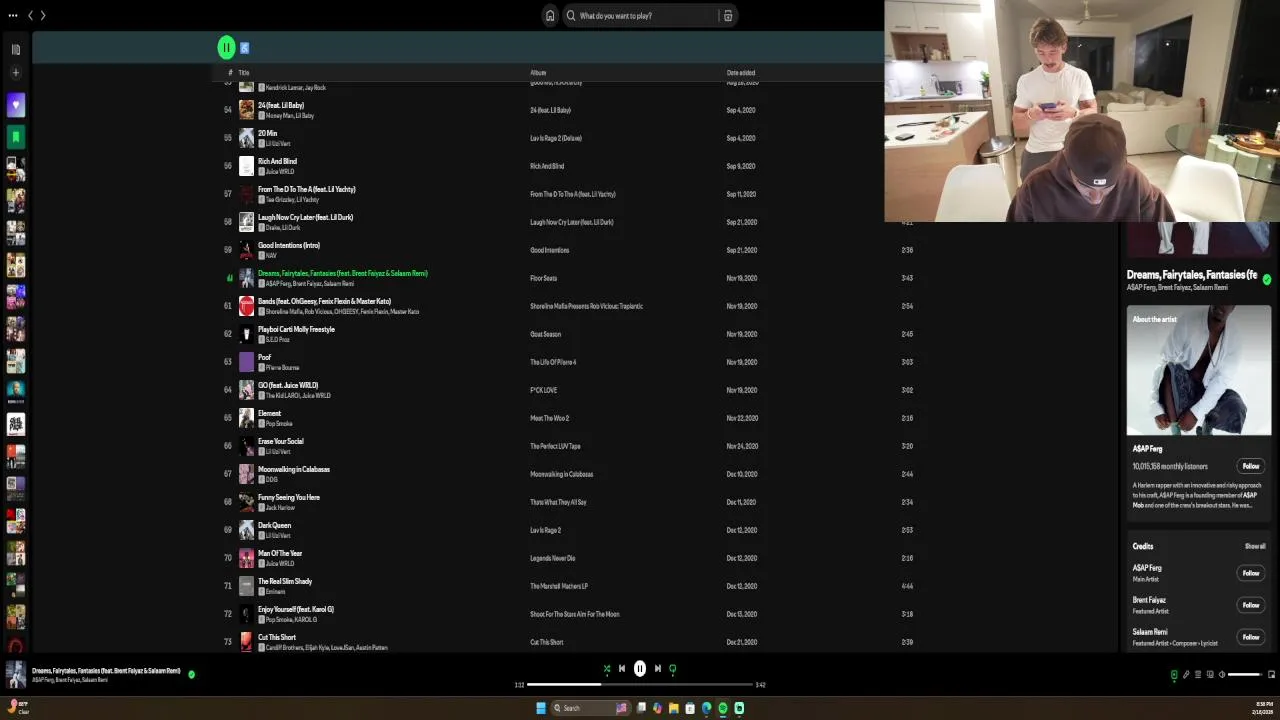
Task: Click the blue icon beside the green pause button
Action: 245,47
